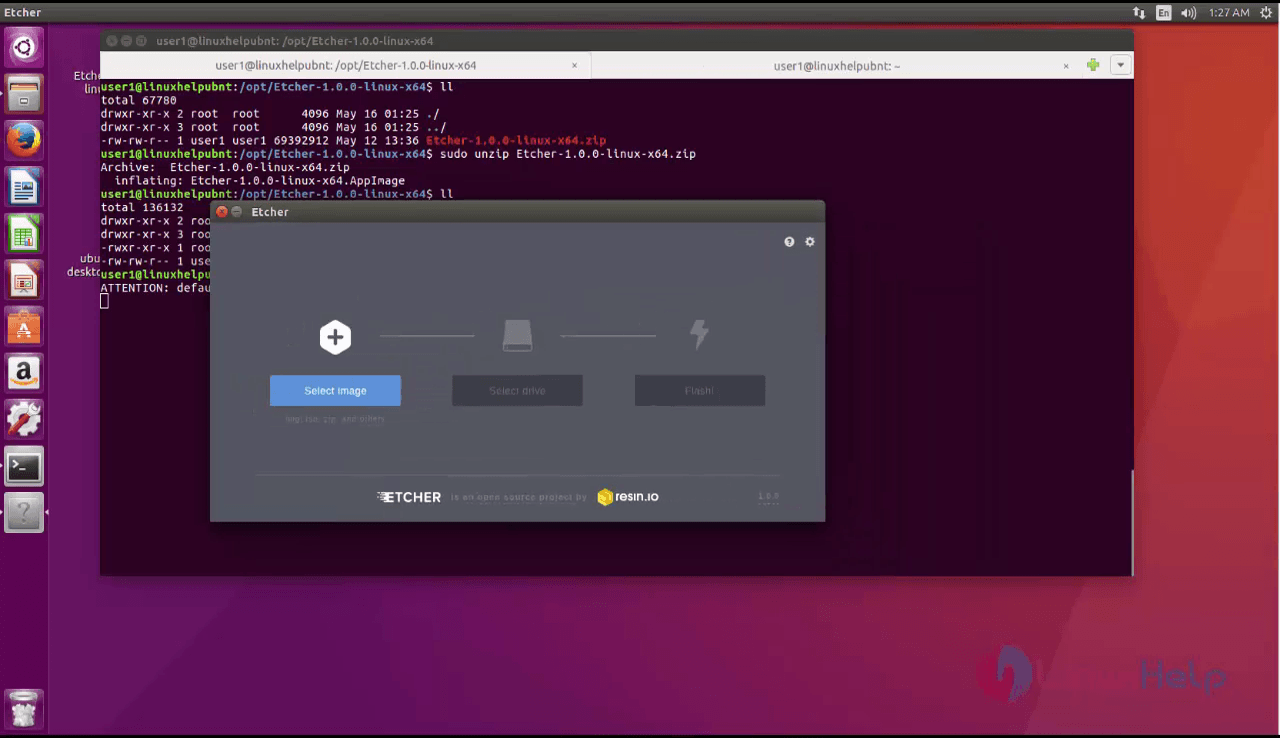
Task: Add a new terminal tab with green plus
Action: click(1093, 65)
